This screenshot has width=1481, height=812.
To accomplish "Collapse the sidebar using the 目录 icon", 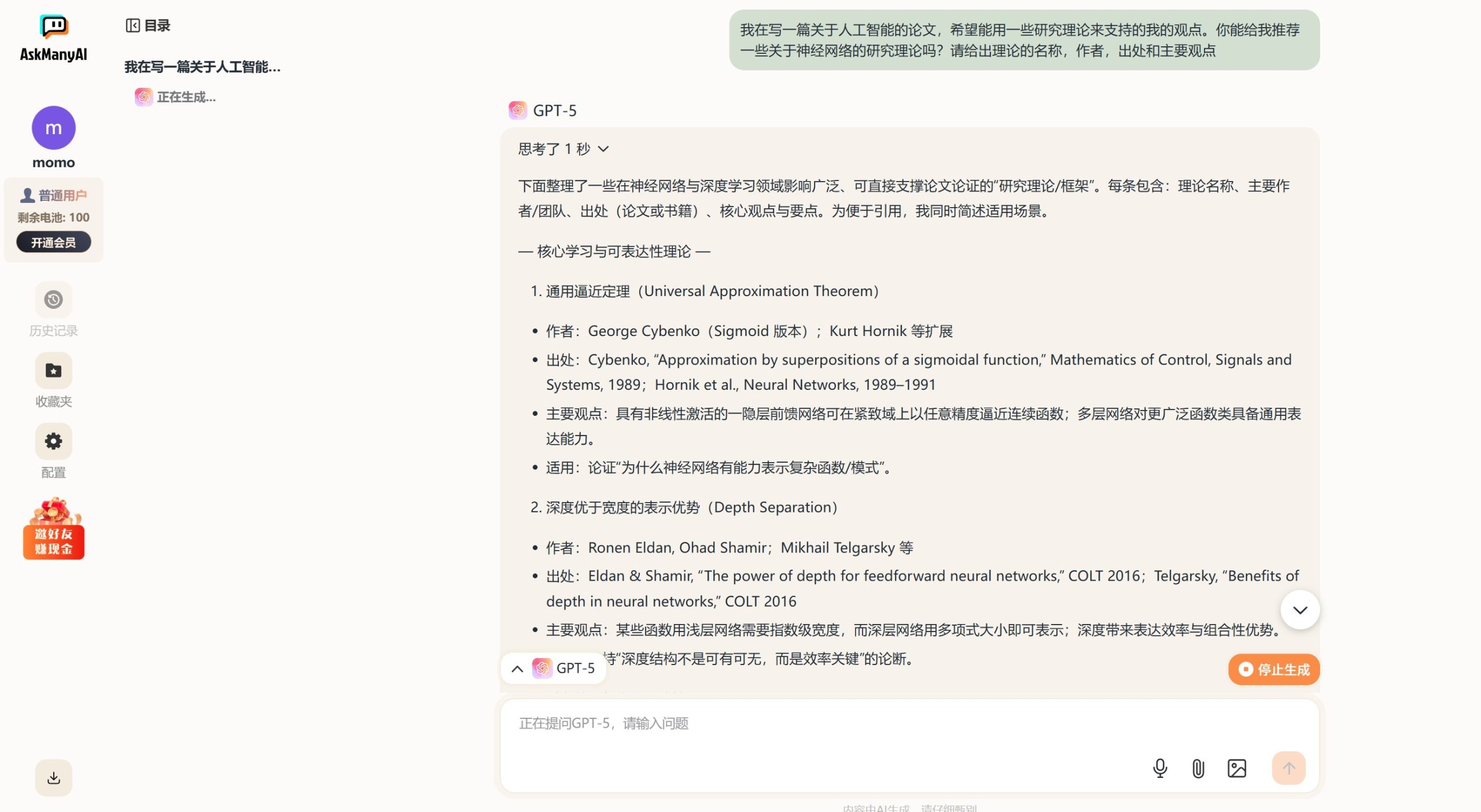I will click(133, 25).
